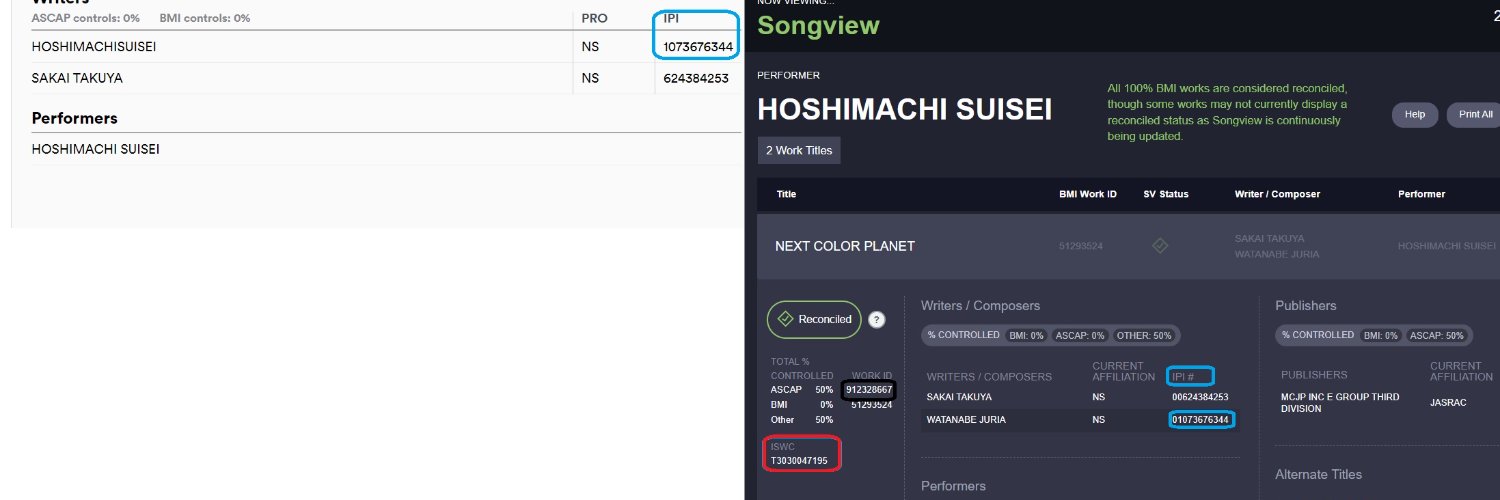Click the Songview heading
Image resolution: width=1500 pixels, height=500 pixels.
[818, 26]
